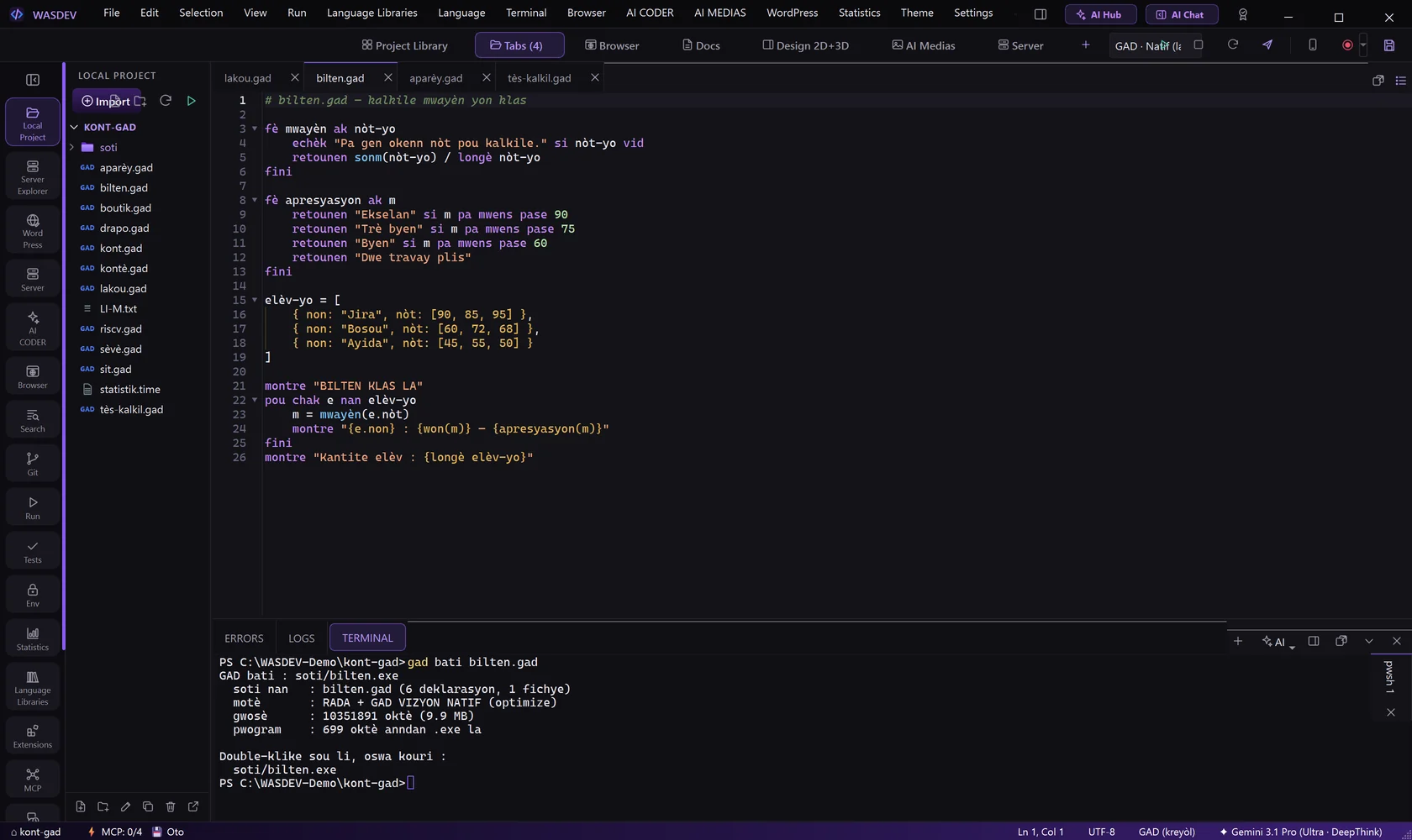Toggle terminal split panel layout
This screenshot has height=840, width=1412.
point(1314,641)
